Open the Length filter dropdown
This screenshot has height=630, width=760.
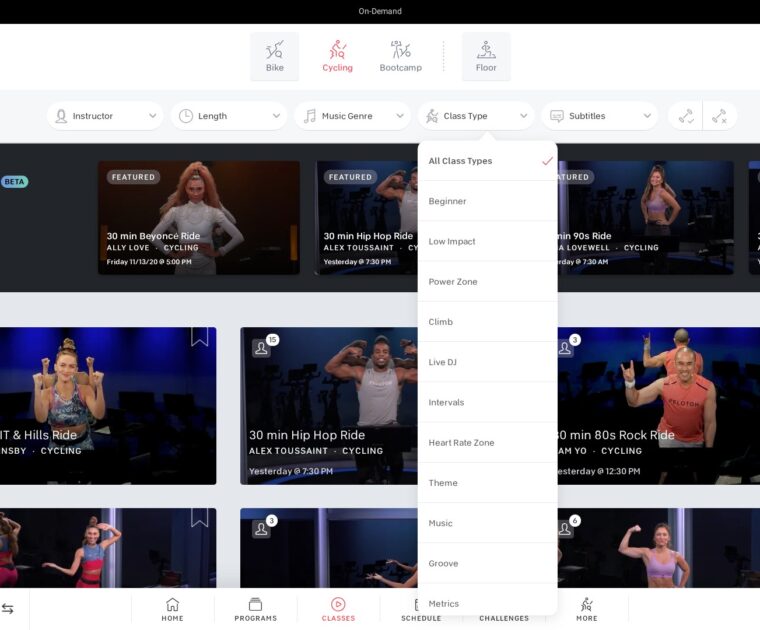pos(228,116)
